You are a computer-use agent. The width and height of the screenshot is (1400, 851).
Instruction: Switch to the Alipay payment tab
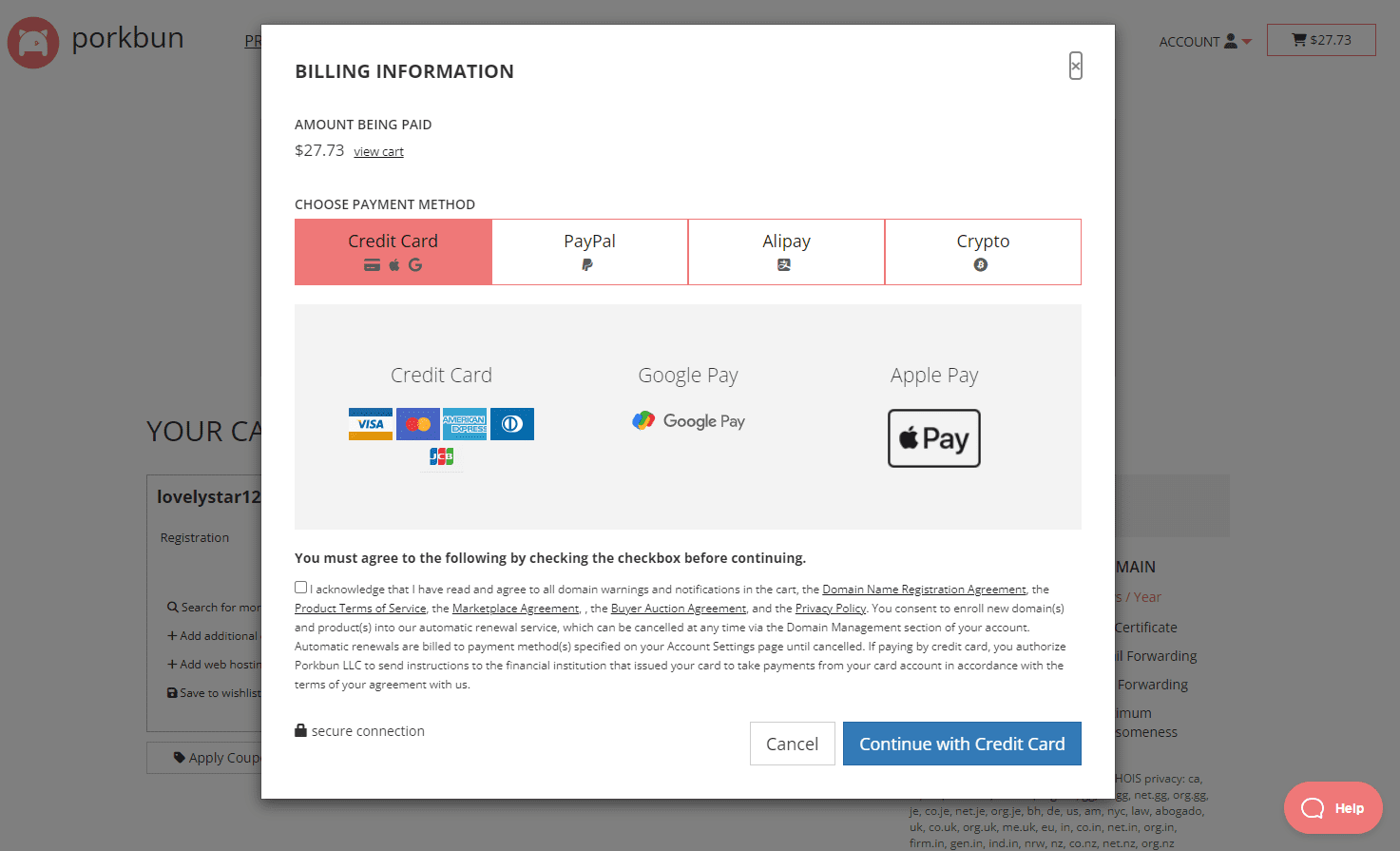pyautogui.click(x=787, y=252)
